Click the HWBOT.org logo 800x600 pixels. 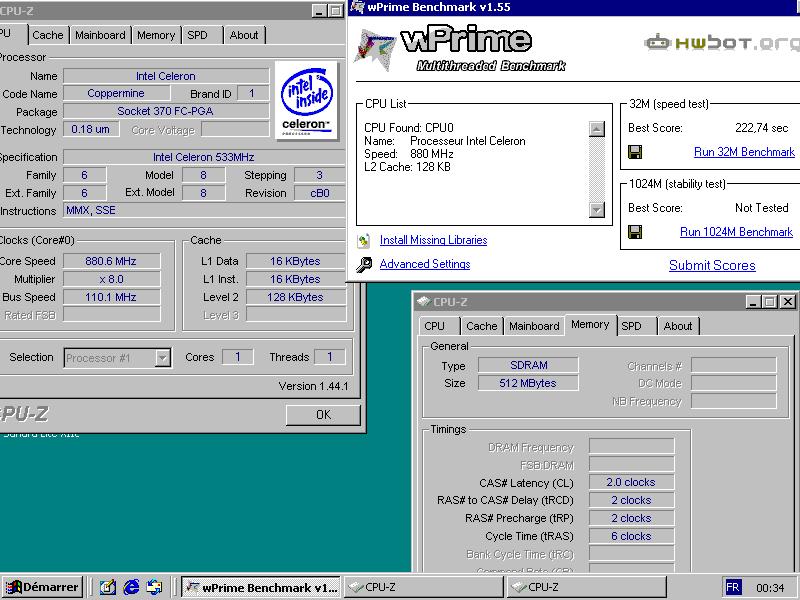tap(722, 42)
